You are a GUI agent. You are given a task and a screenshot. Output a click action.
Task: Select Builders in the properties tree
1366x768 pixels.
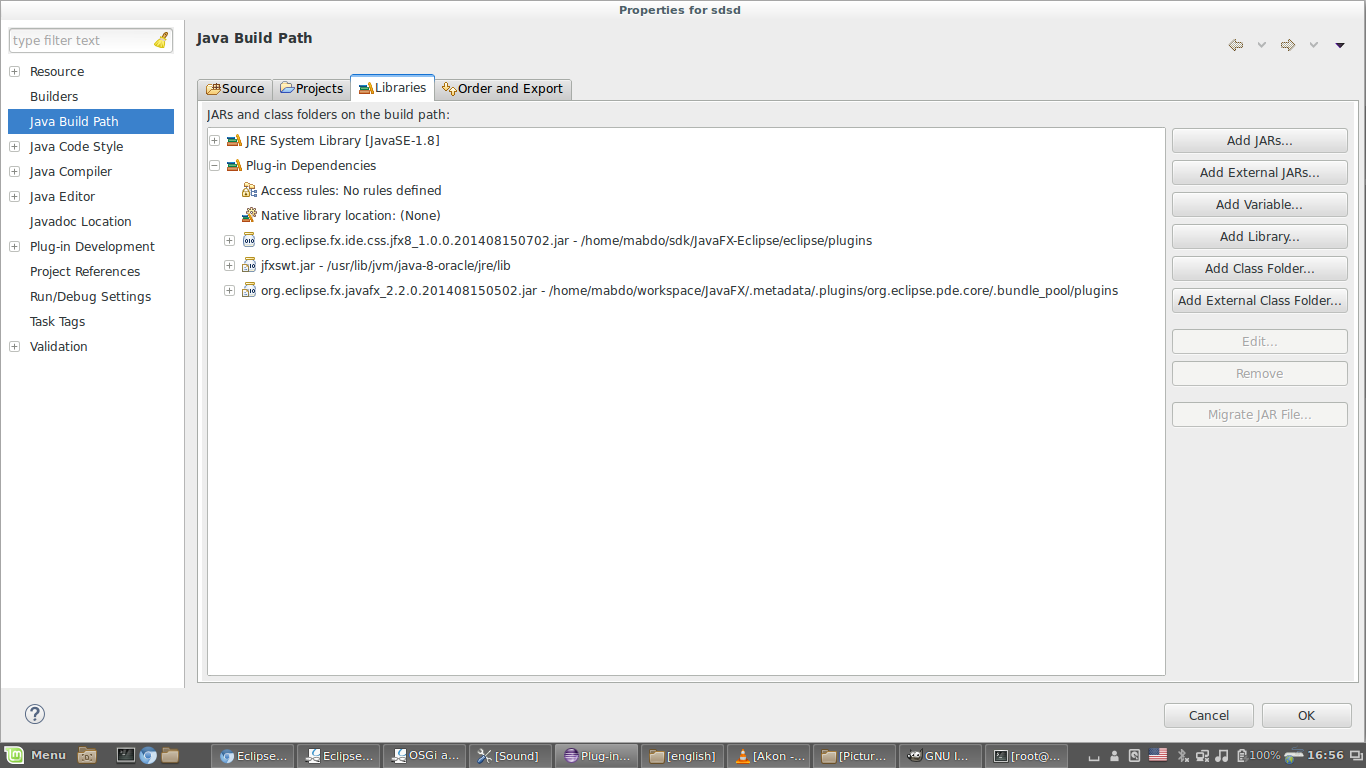click(x=54, y=97)
